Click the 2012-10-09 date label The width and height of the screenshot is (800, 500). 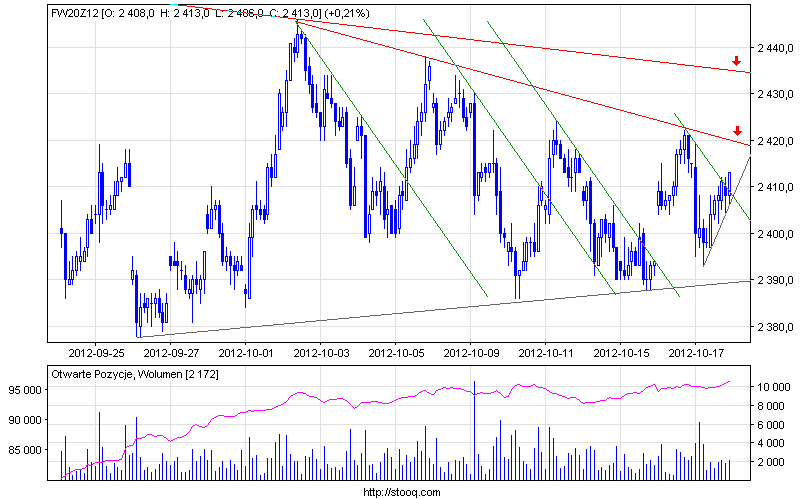471,353
